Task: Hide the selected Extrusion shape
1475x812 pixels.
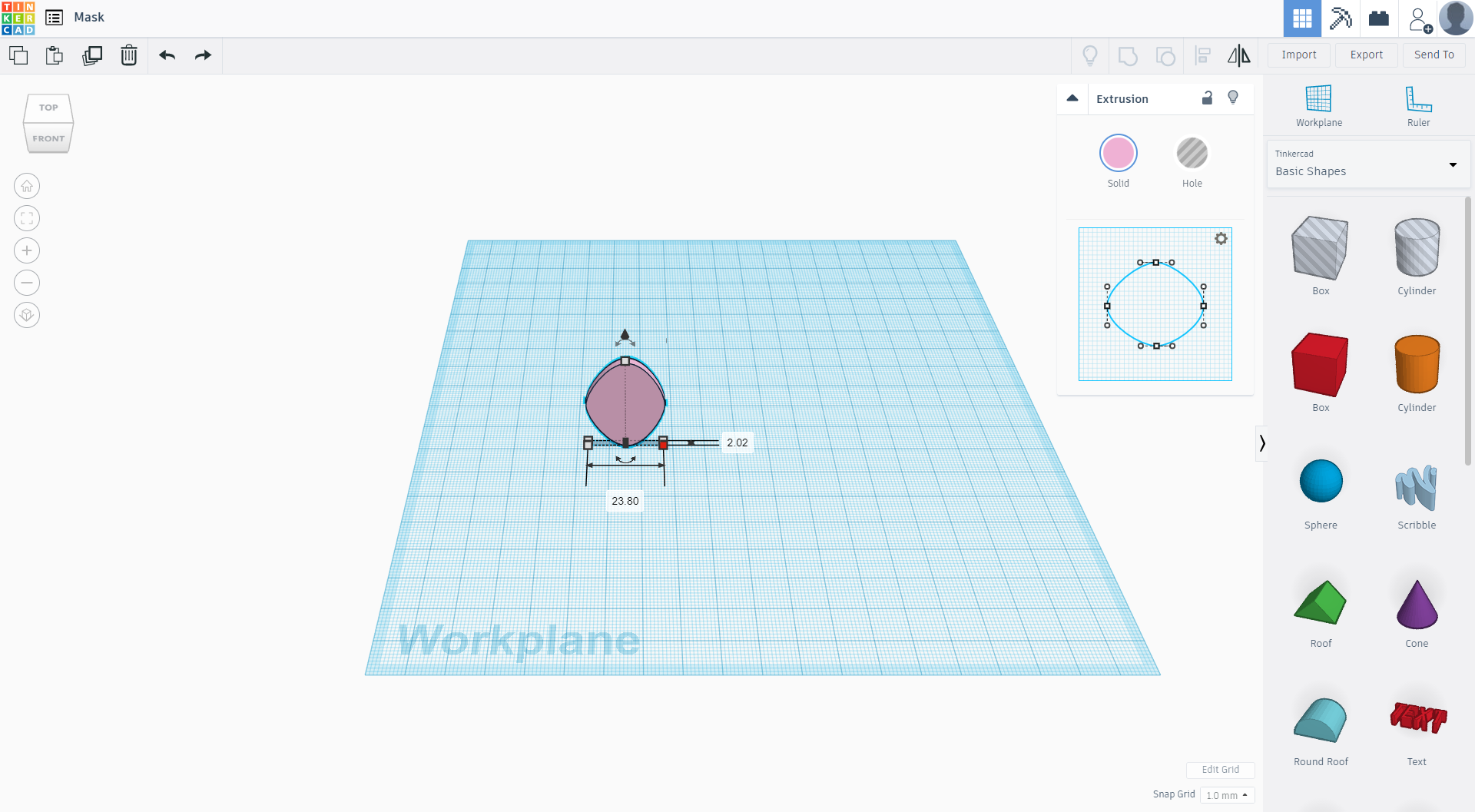Action: [x=1233, y=98]
